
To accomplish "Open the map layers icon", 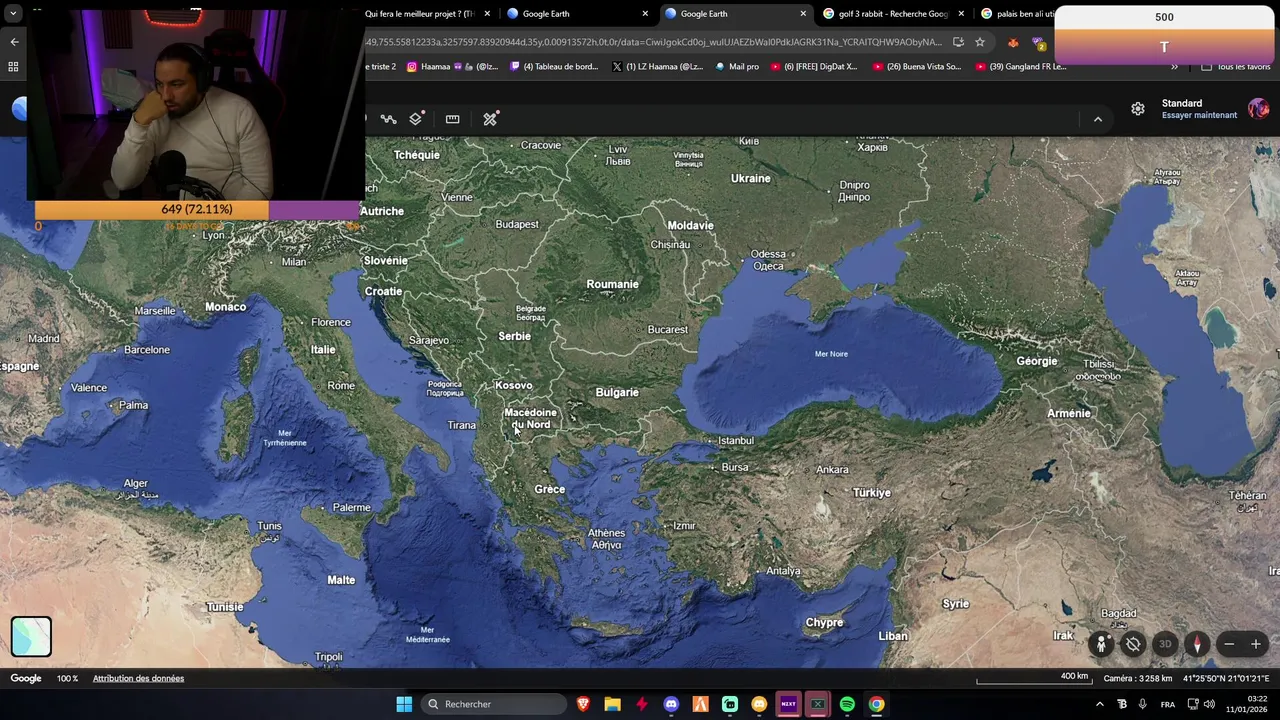I will coord(416,119).
